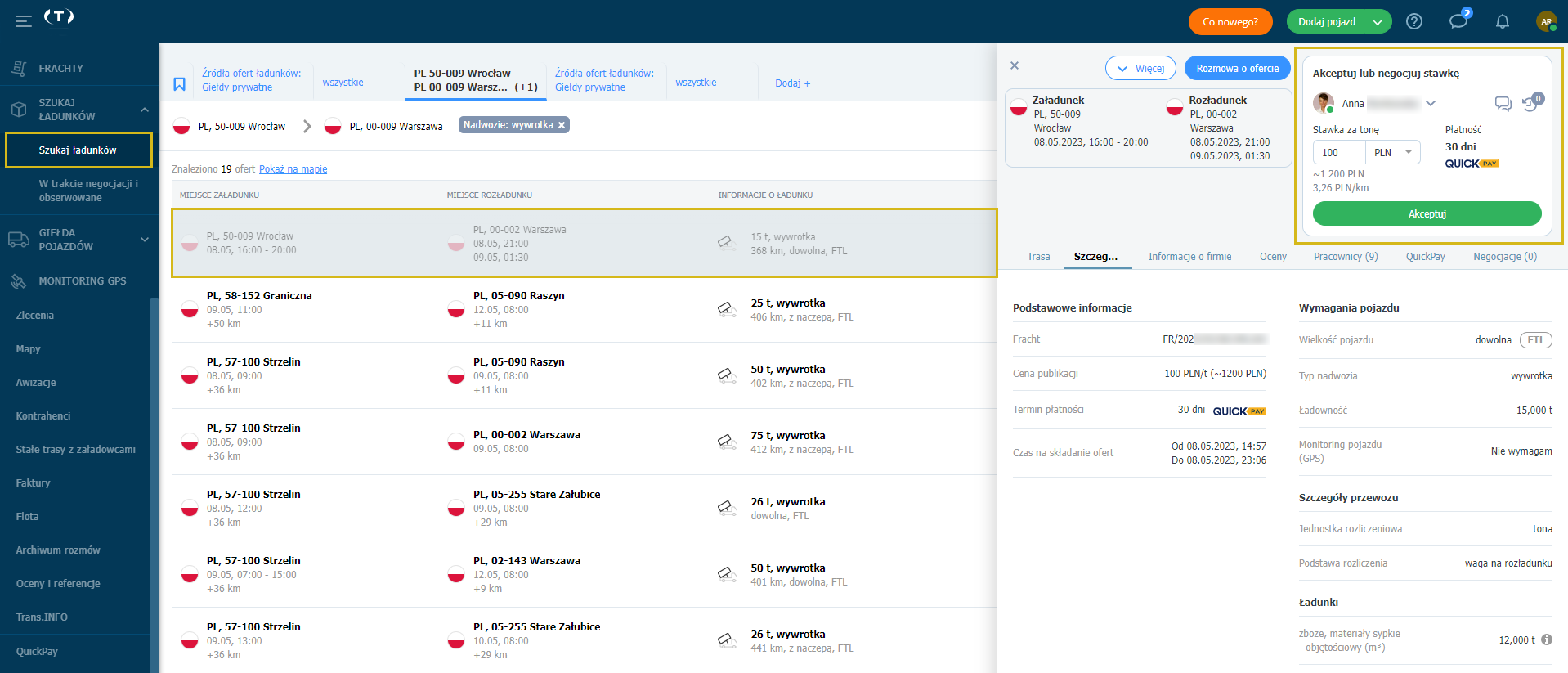Select the Wrocław–Warszawa search tab

[x=475, y=80]
